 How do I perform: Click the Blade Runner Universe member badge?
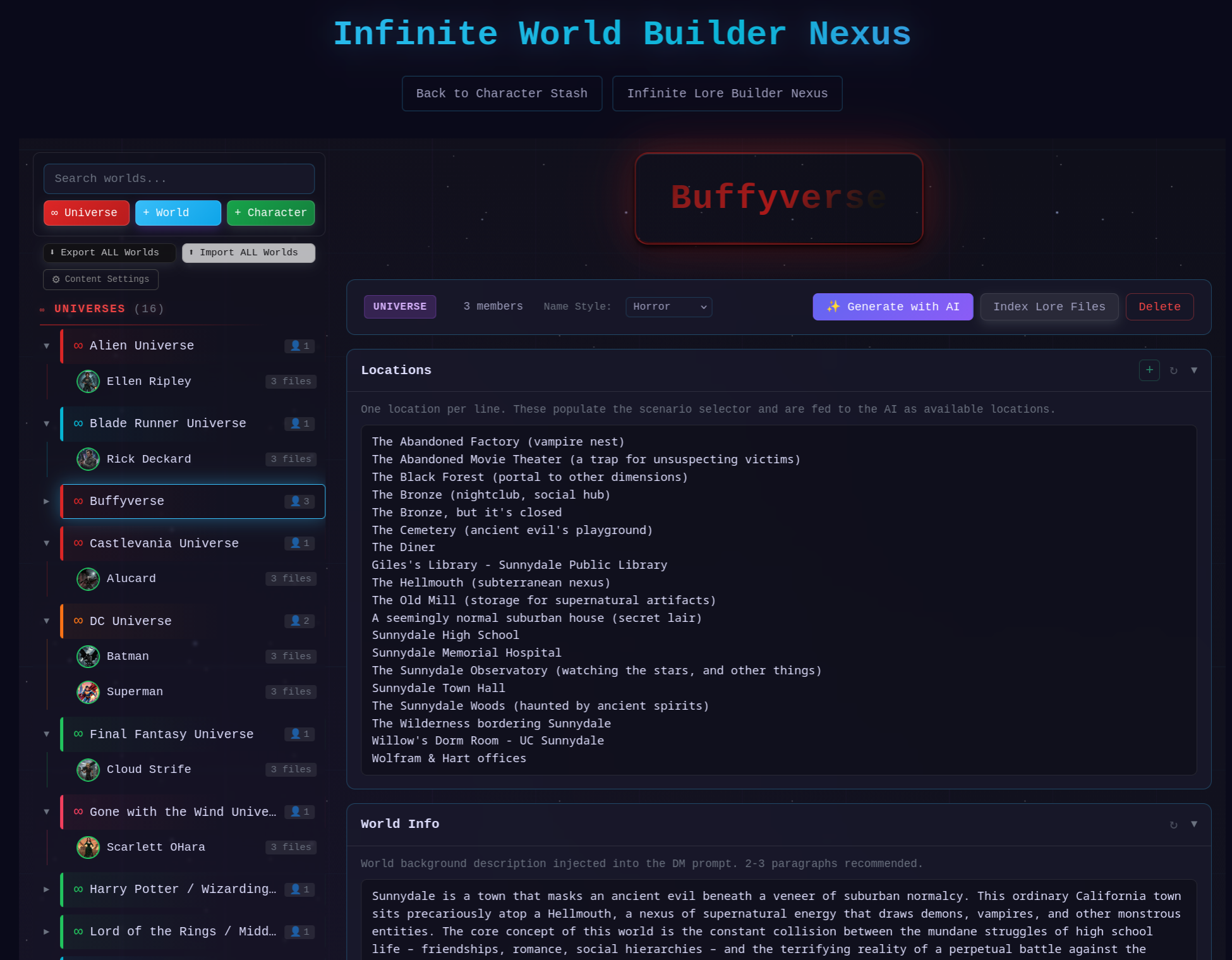click(299, 423)
